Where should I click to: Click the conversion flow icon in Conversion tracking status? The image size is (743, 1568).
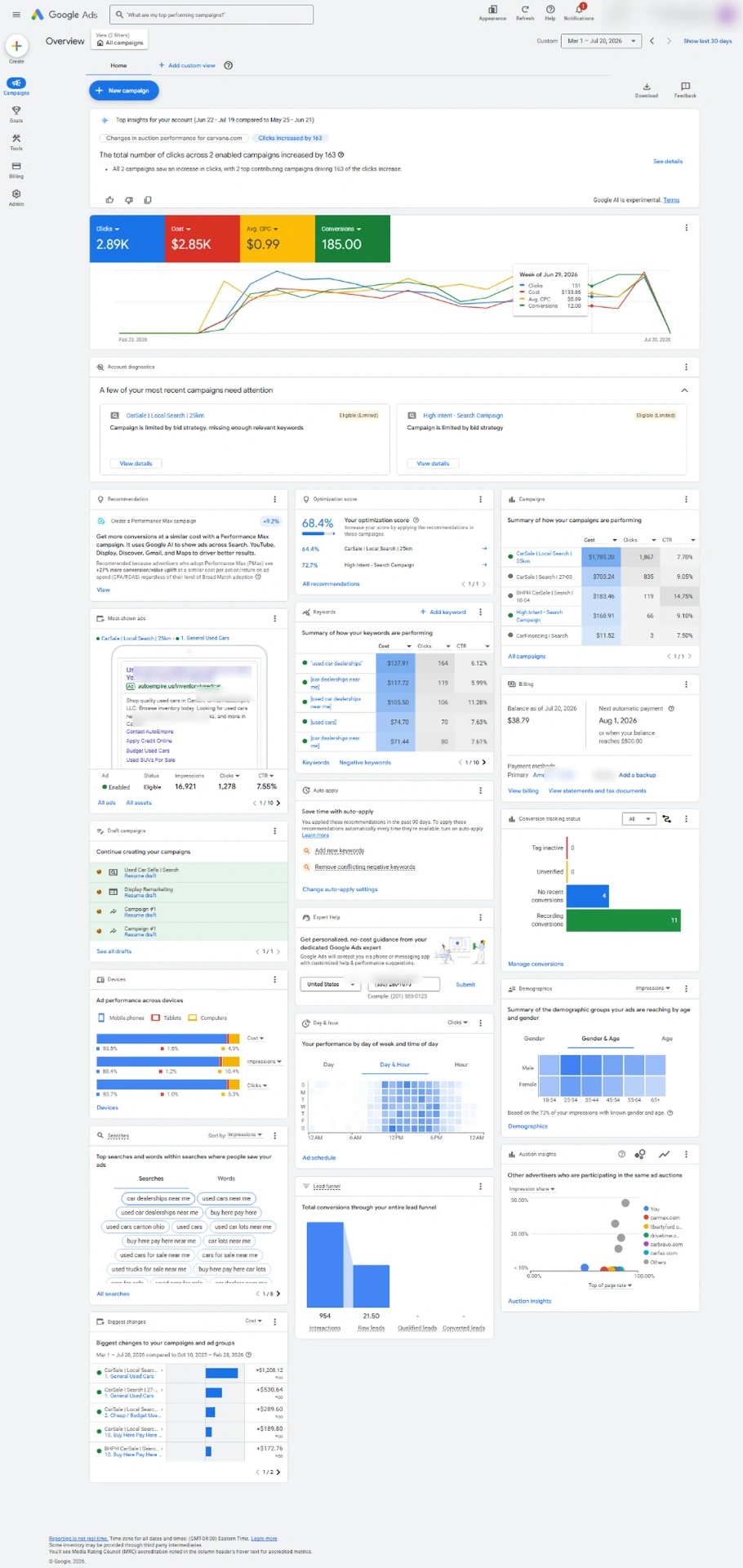(x=667, y=818)
